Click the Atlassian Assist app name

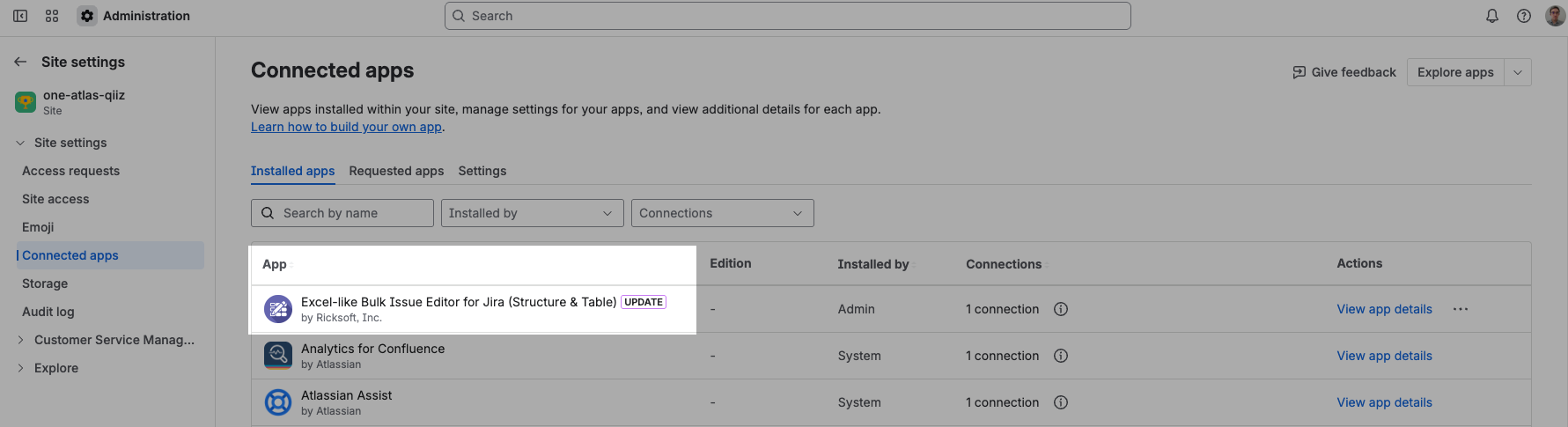click(347, 395)
